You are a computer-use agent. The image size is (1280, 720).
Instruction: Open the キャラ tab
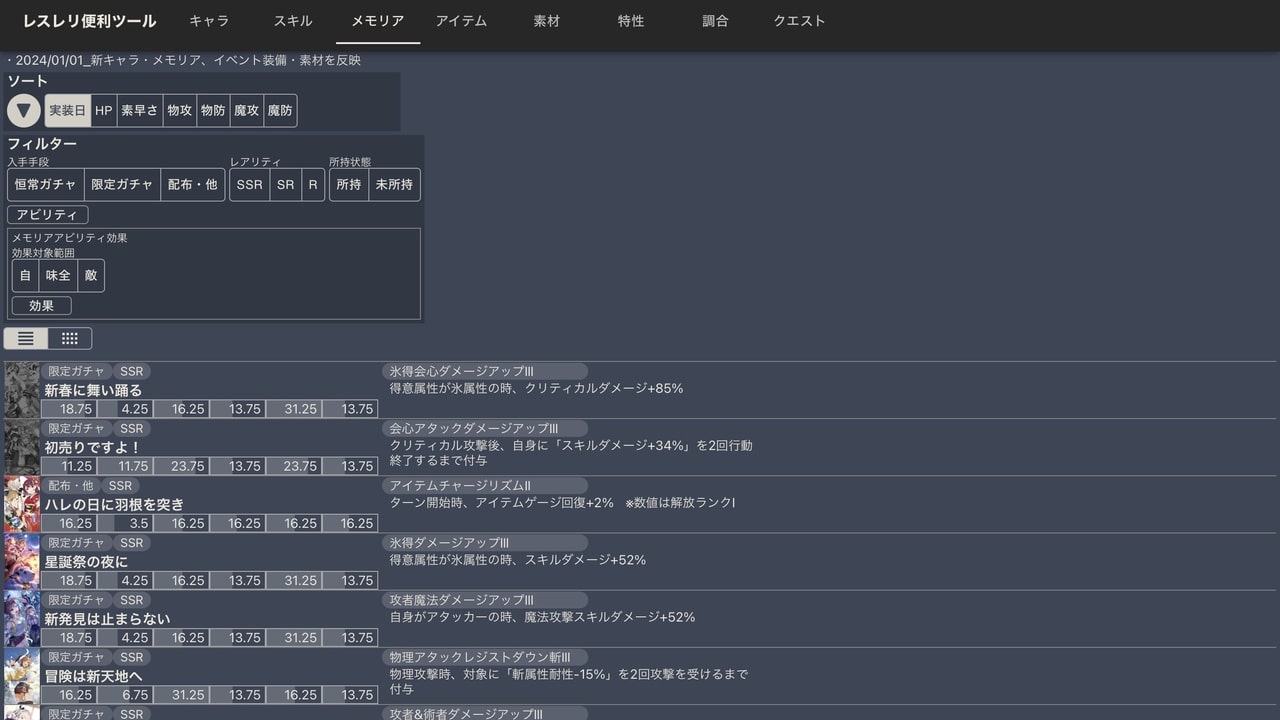pos(209,21)
